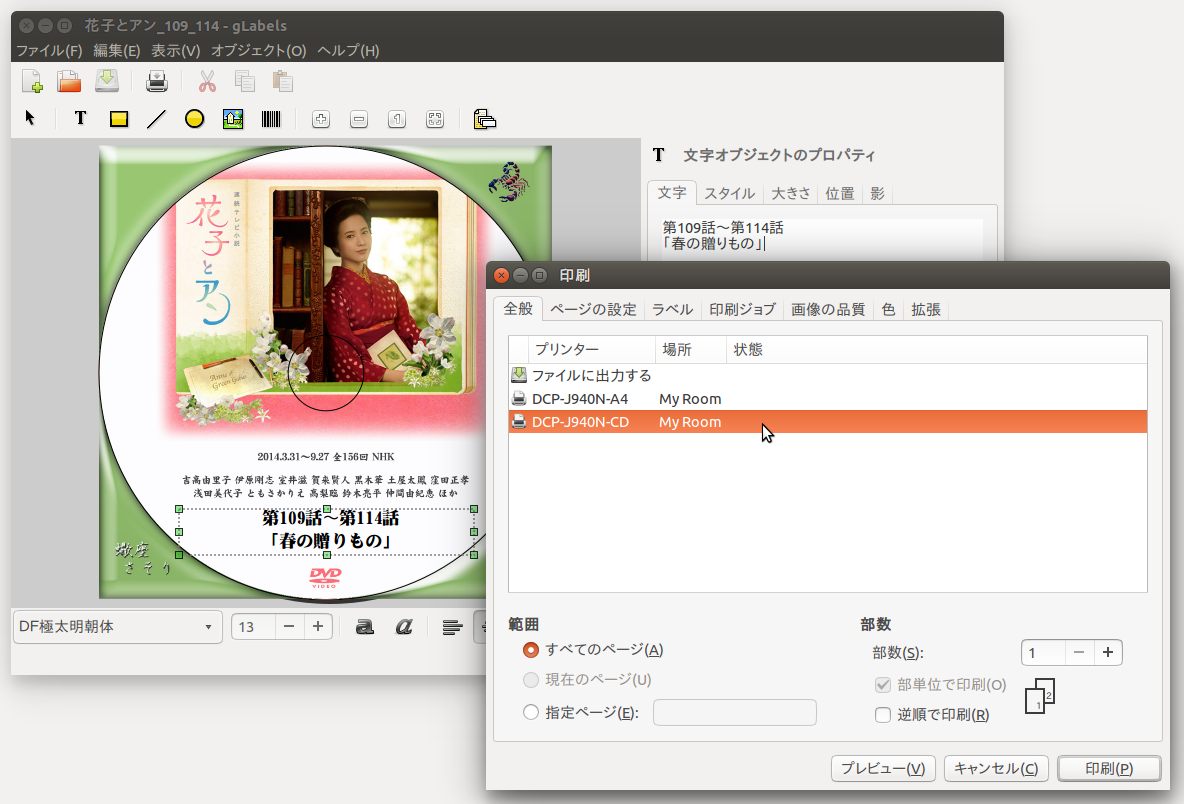Screen dimensions: 1184x804
Task: Open the ページの設定 tab in print dialog
Action: pyautogui.click(x=593, y=310)
